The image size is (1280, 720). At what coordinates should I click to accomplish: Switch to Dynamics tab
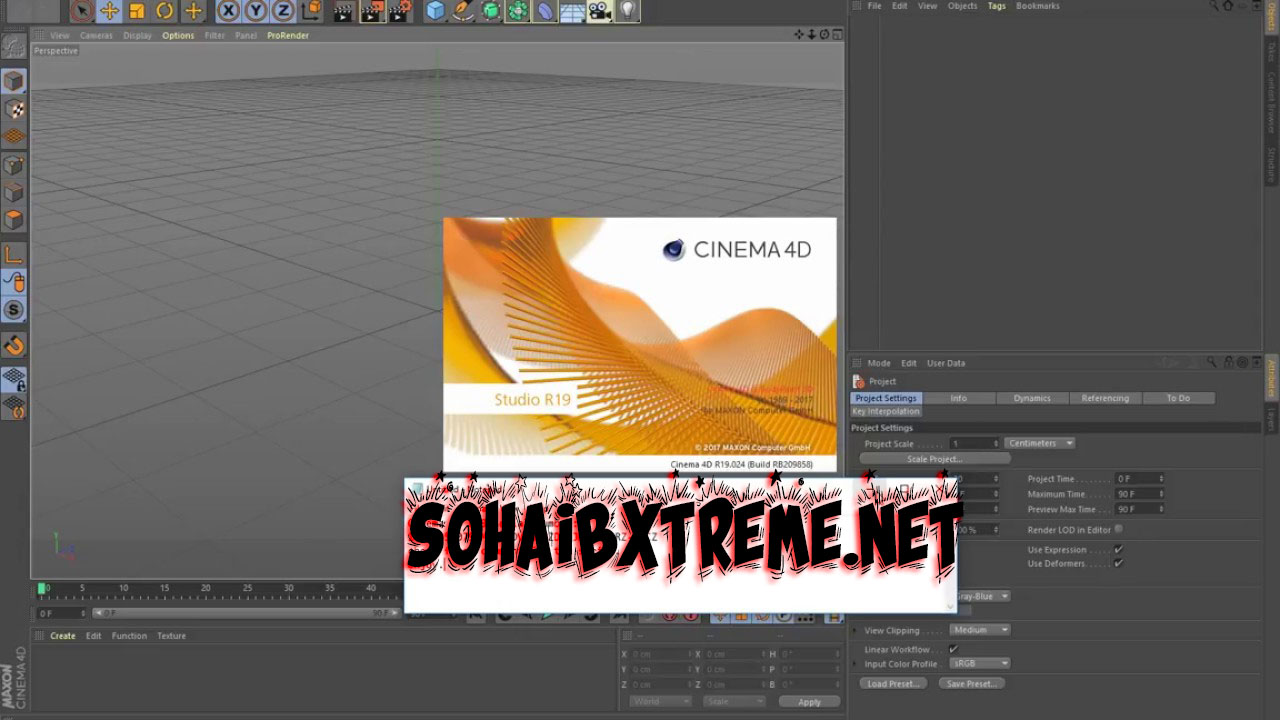pyautogui.click(x=1032, y=398)
